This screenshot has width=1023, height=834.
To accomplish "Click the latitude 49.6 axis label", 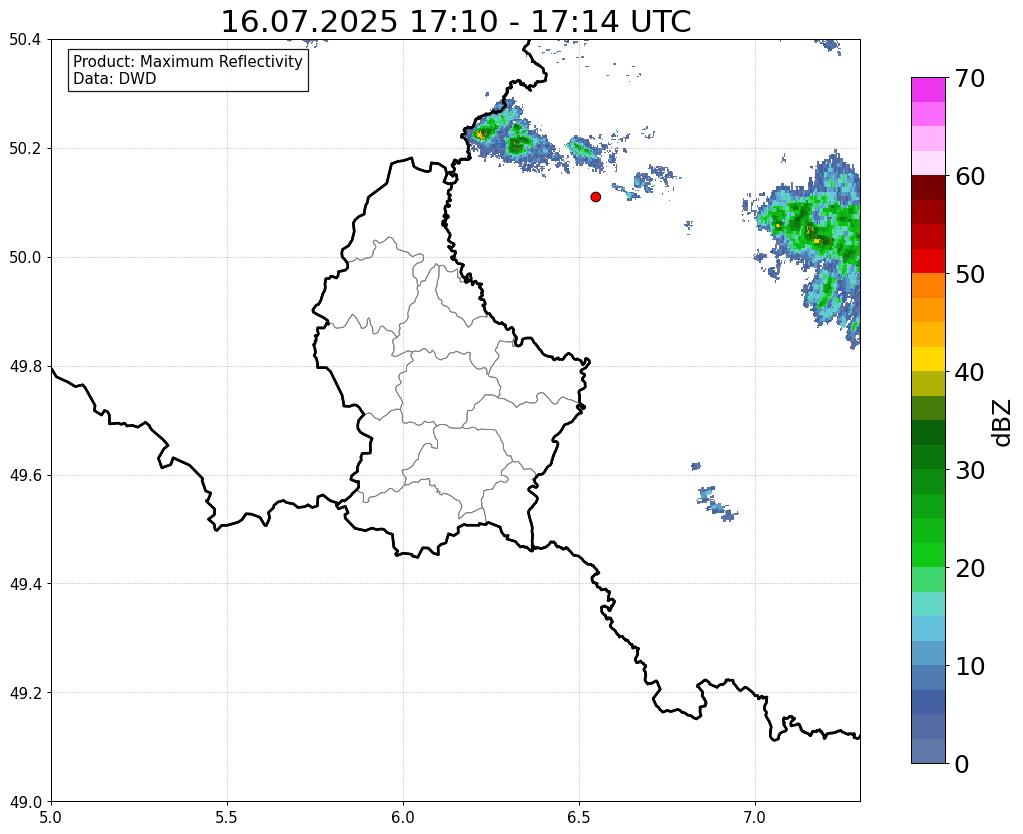I will [25, 476].
